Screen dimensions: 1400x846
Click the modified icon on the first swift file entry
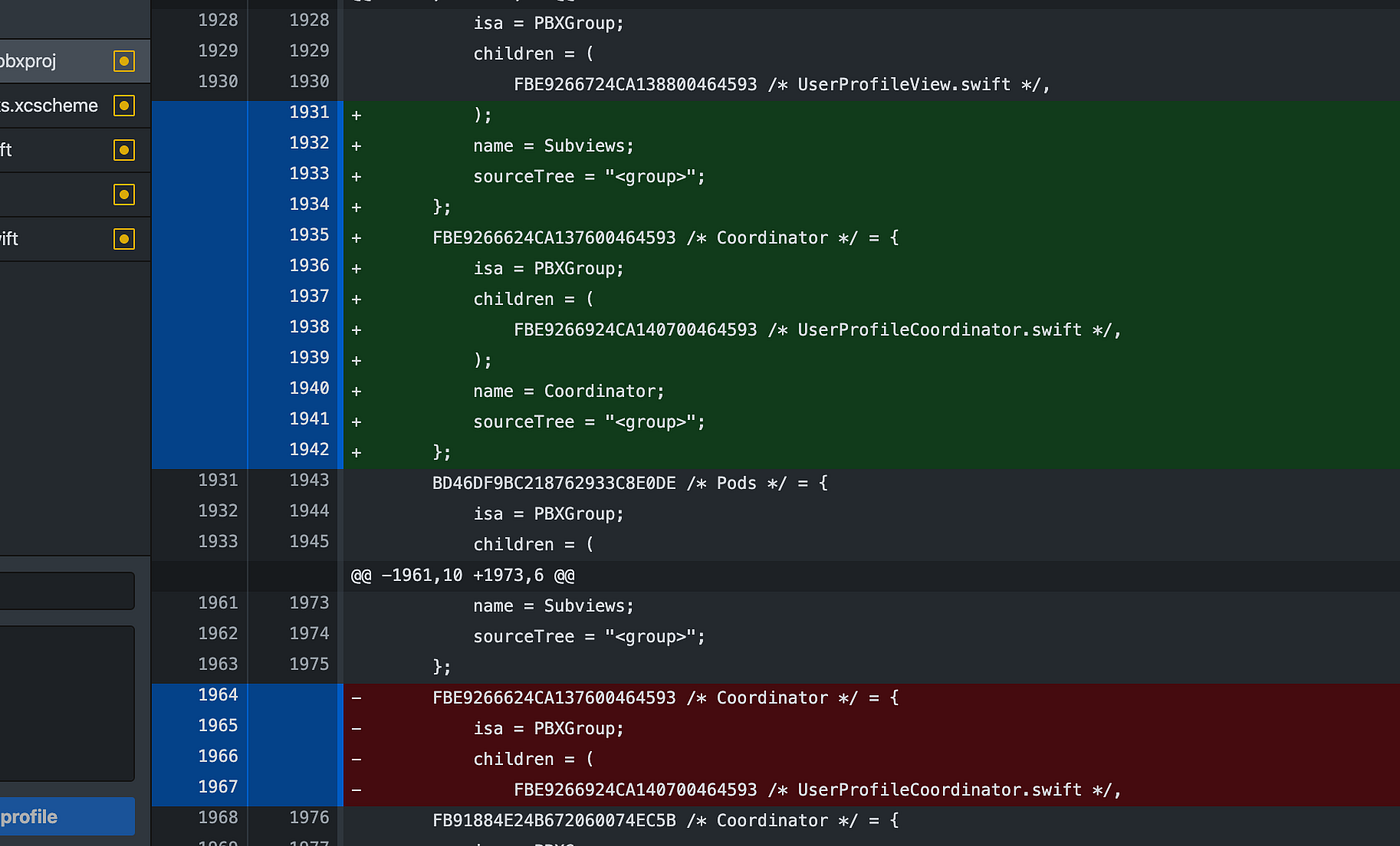pyautogui.click(x=123, y=149)
